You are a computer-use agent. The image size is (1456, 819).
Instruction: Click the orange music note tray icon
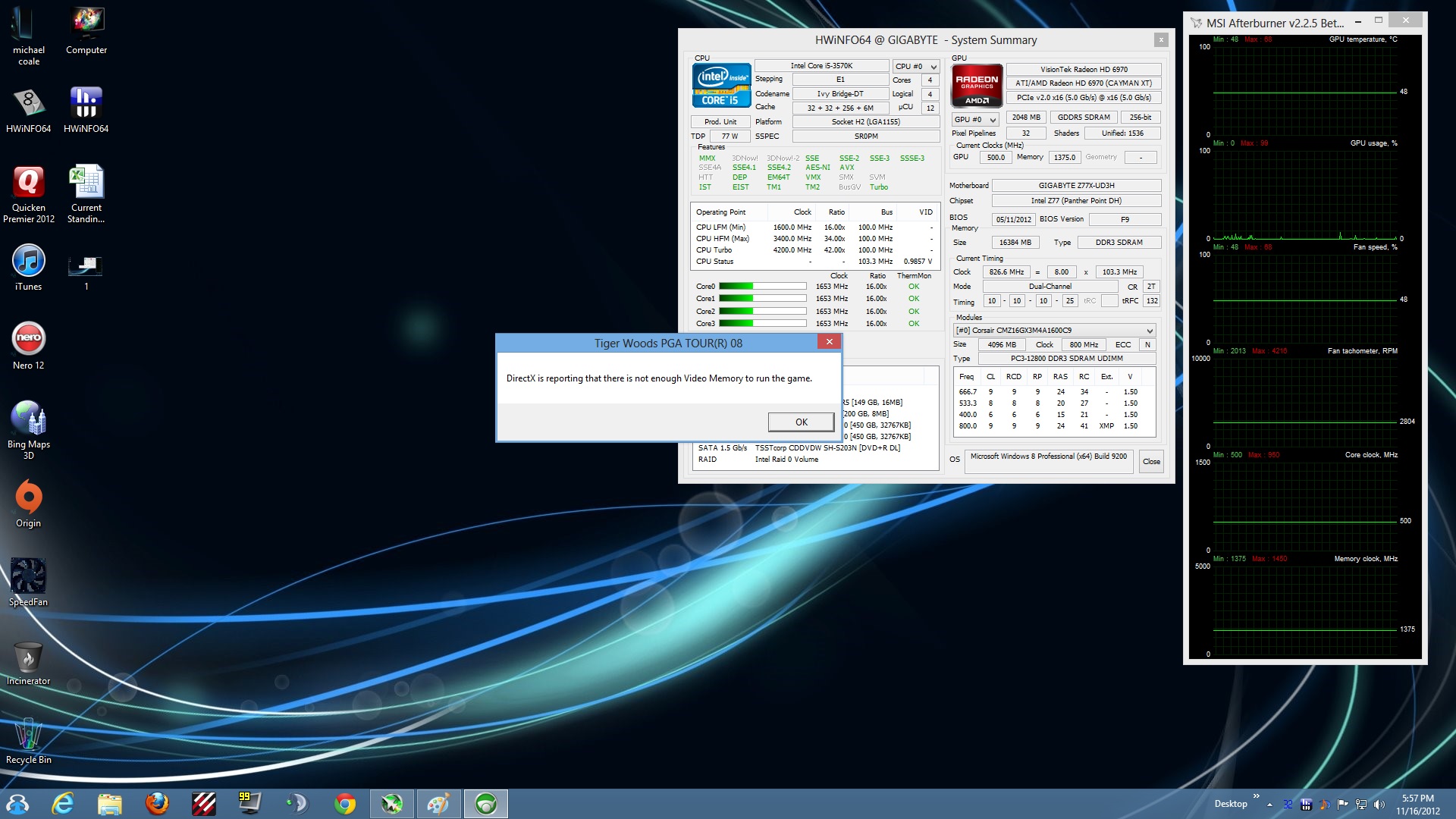coord(1324,805)
